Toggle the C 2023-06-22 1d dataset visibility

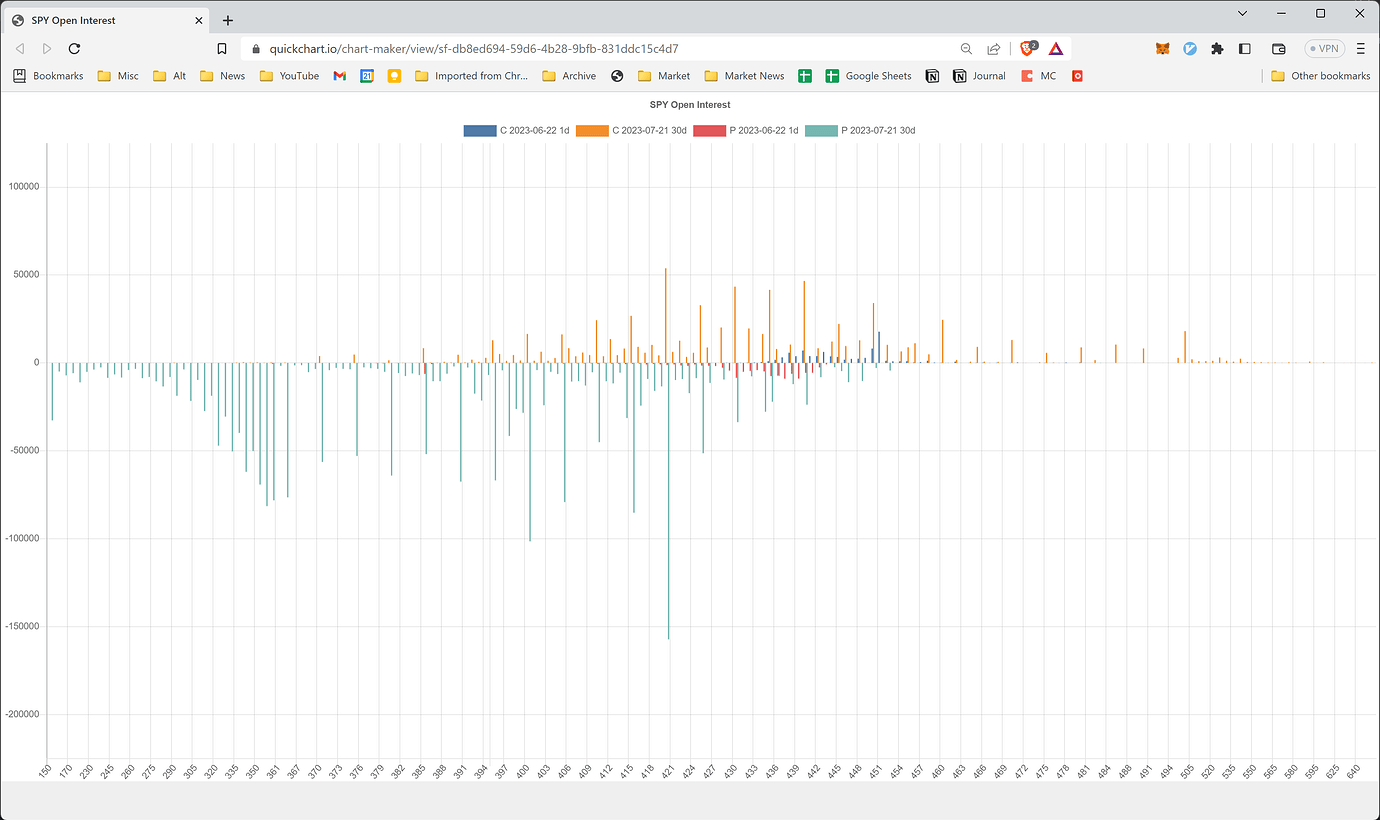(515, 130)
